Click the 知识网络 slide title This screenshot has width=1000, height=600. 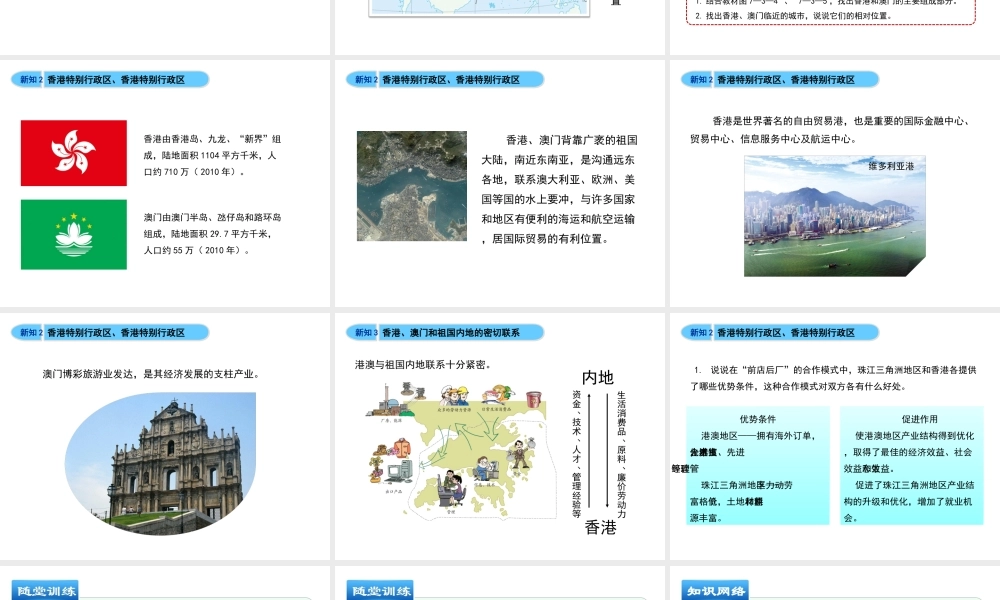(x=716, y=591)
